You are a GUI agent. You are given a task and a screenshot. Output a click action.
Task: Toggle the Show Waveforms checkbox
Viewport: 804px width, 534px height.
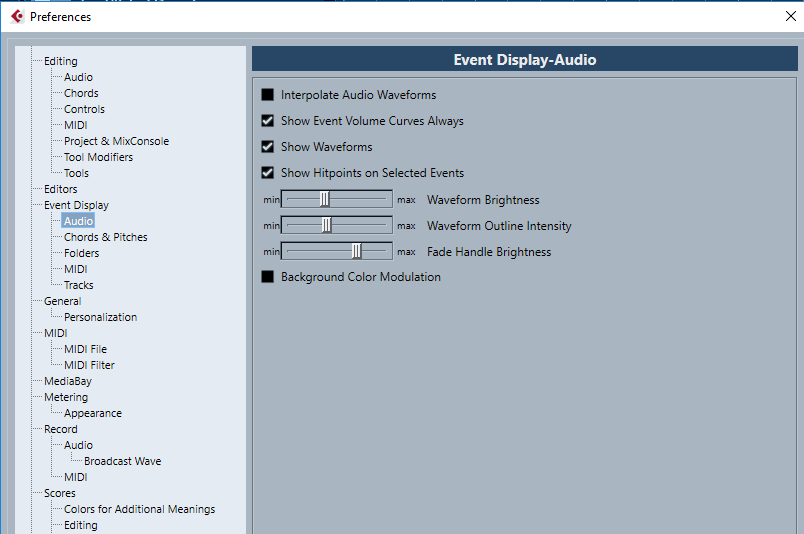pos(268,147)
